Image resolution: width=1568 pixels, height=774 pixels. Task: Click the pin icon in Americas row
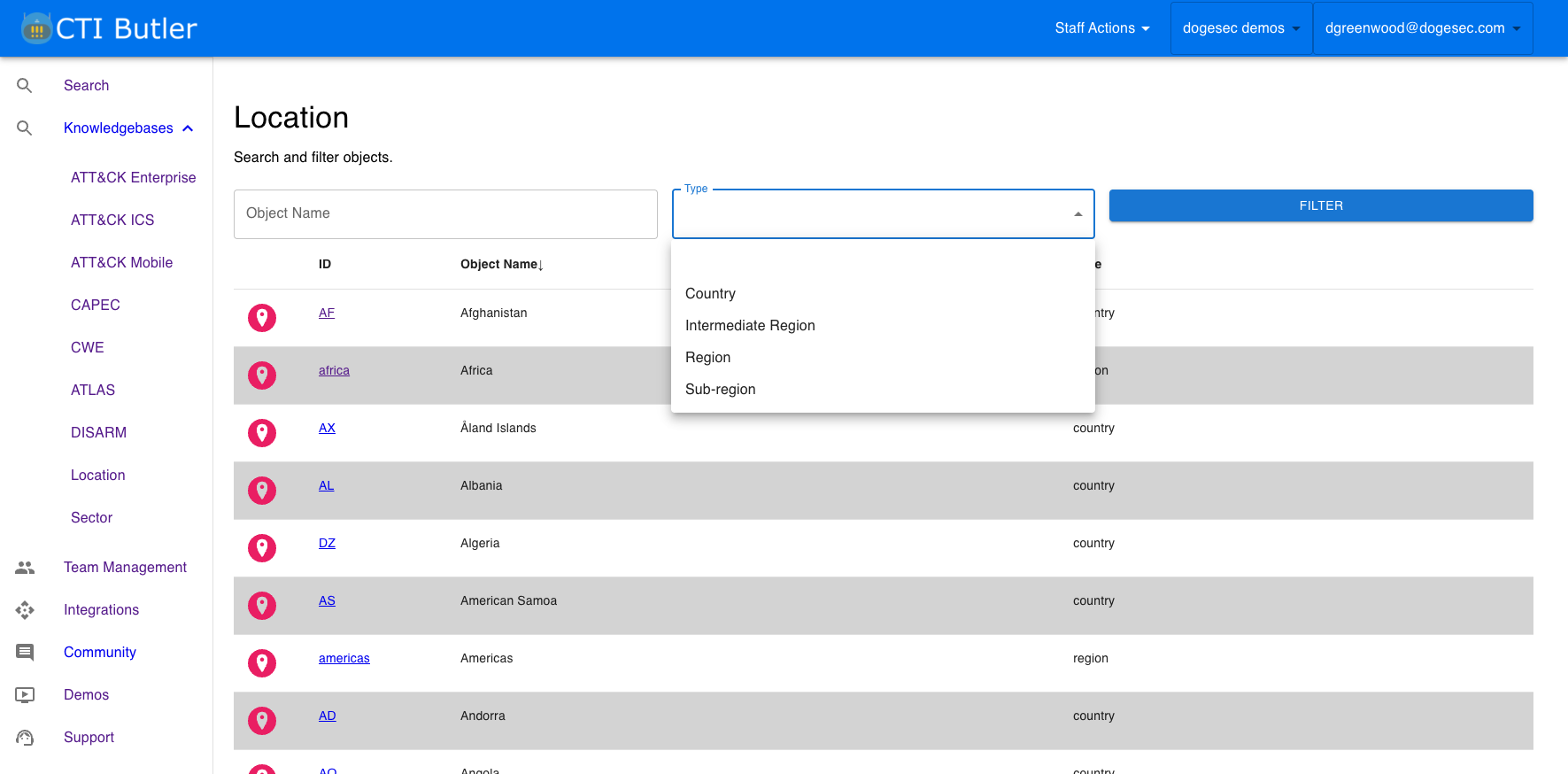(262, 663)
